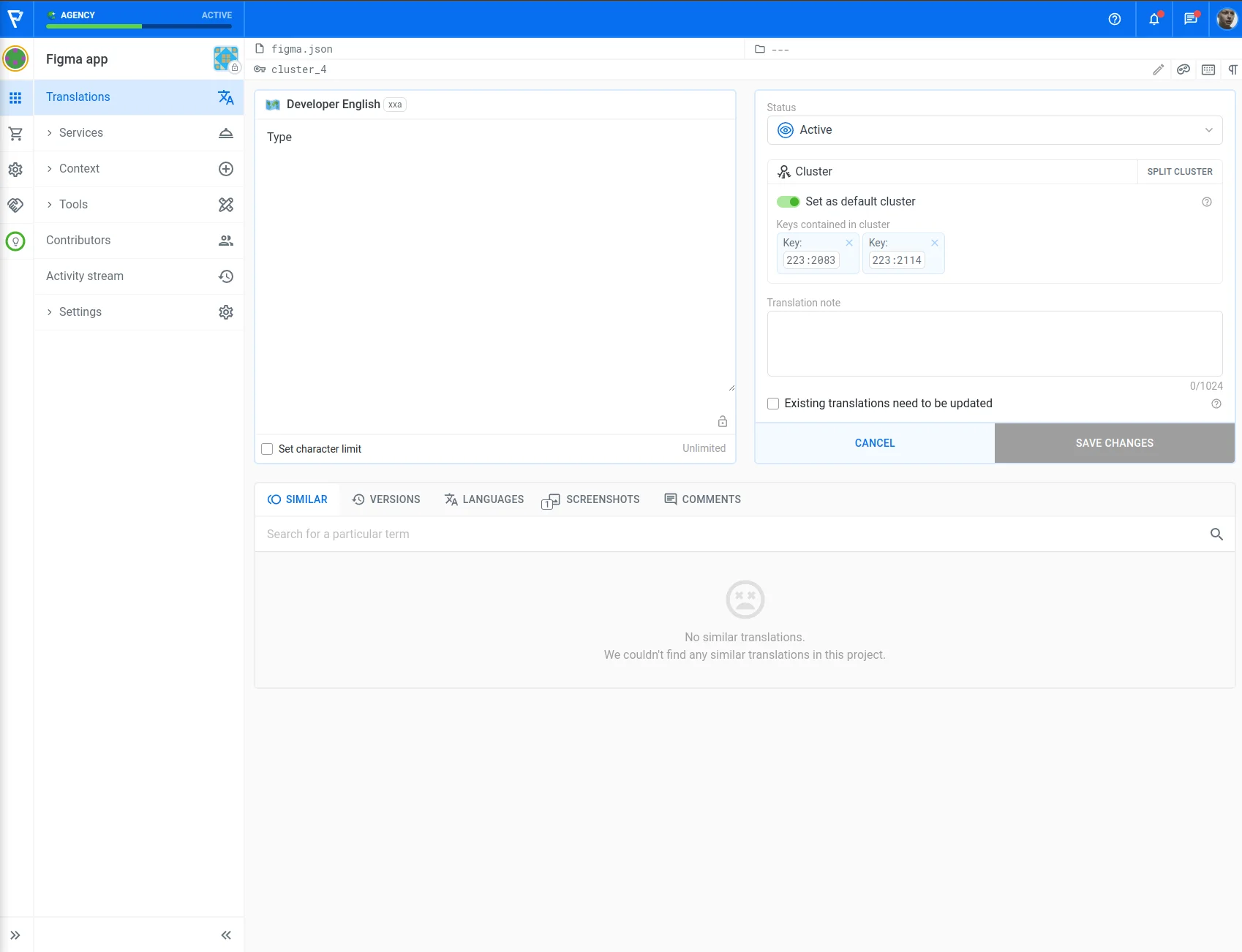Open the chat messages icon in header
1242x952 pixels.
tap(1190, 19)
